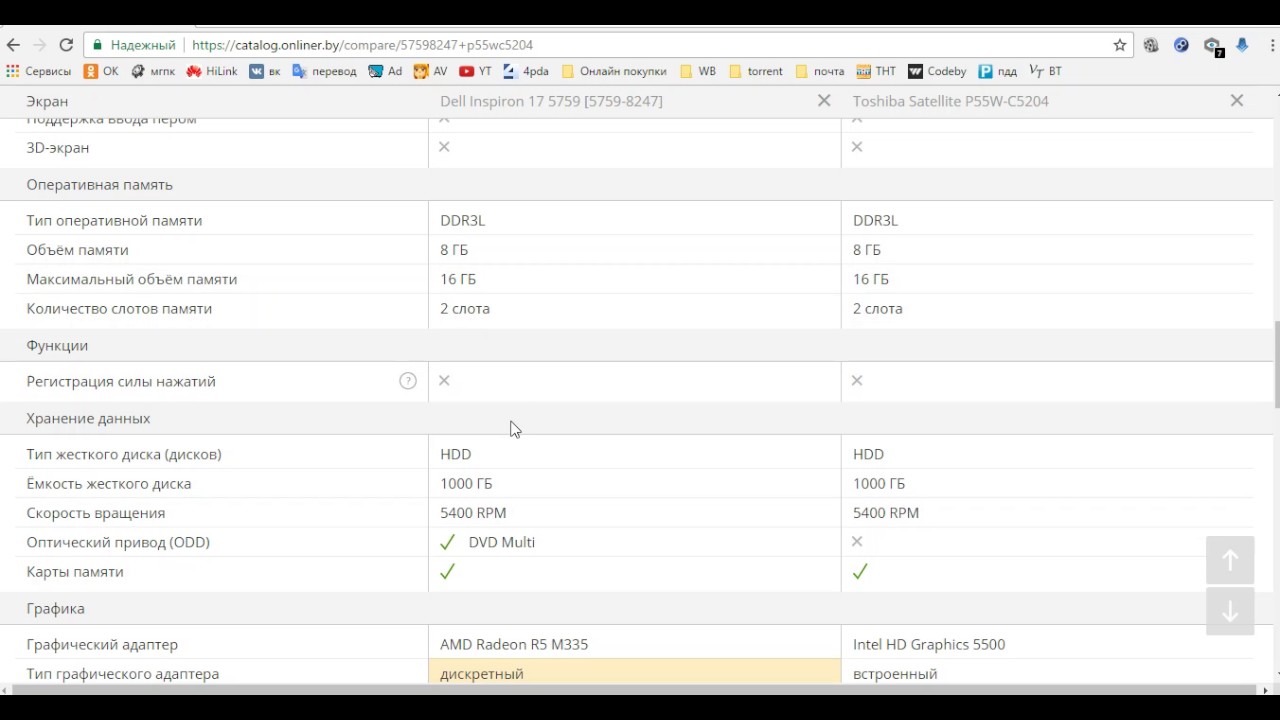Click the Максимальный объём памяти row label

coord(132,280)
